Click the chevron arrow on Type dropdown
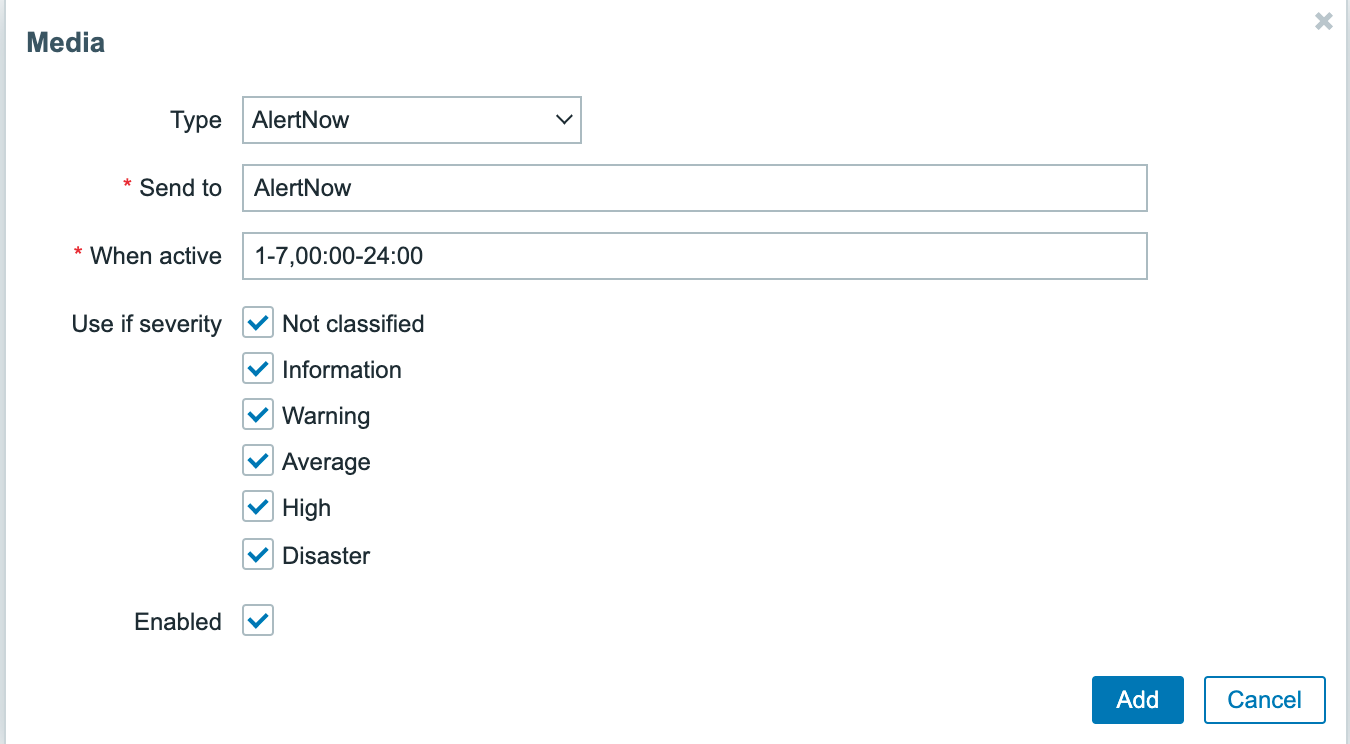This screenshot has width=1350, height=744. pyautogui.click(x=563, y=120)
